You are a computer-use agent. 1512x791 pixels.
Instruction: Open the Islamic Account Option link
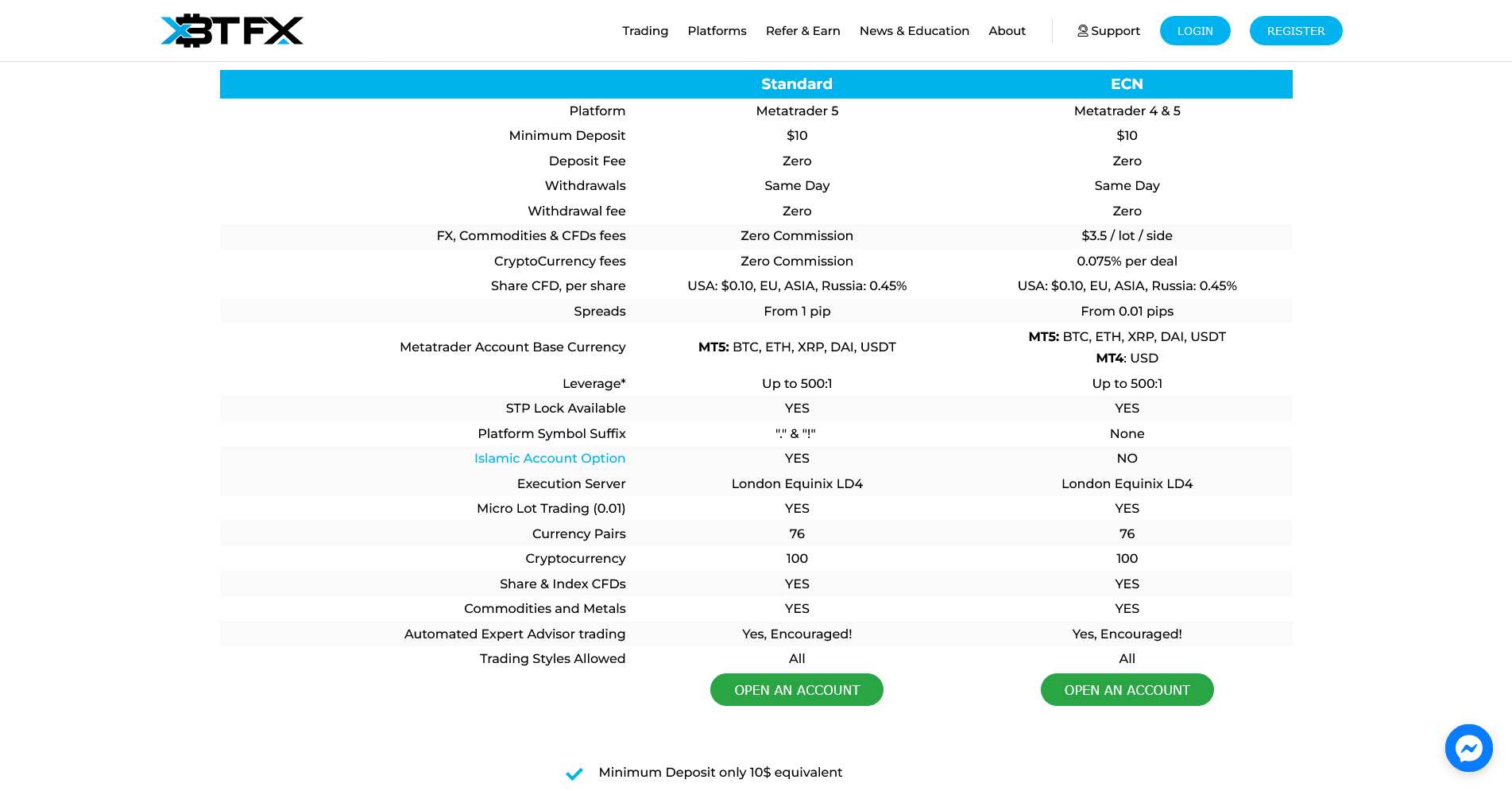coord(549,459)
